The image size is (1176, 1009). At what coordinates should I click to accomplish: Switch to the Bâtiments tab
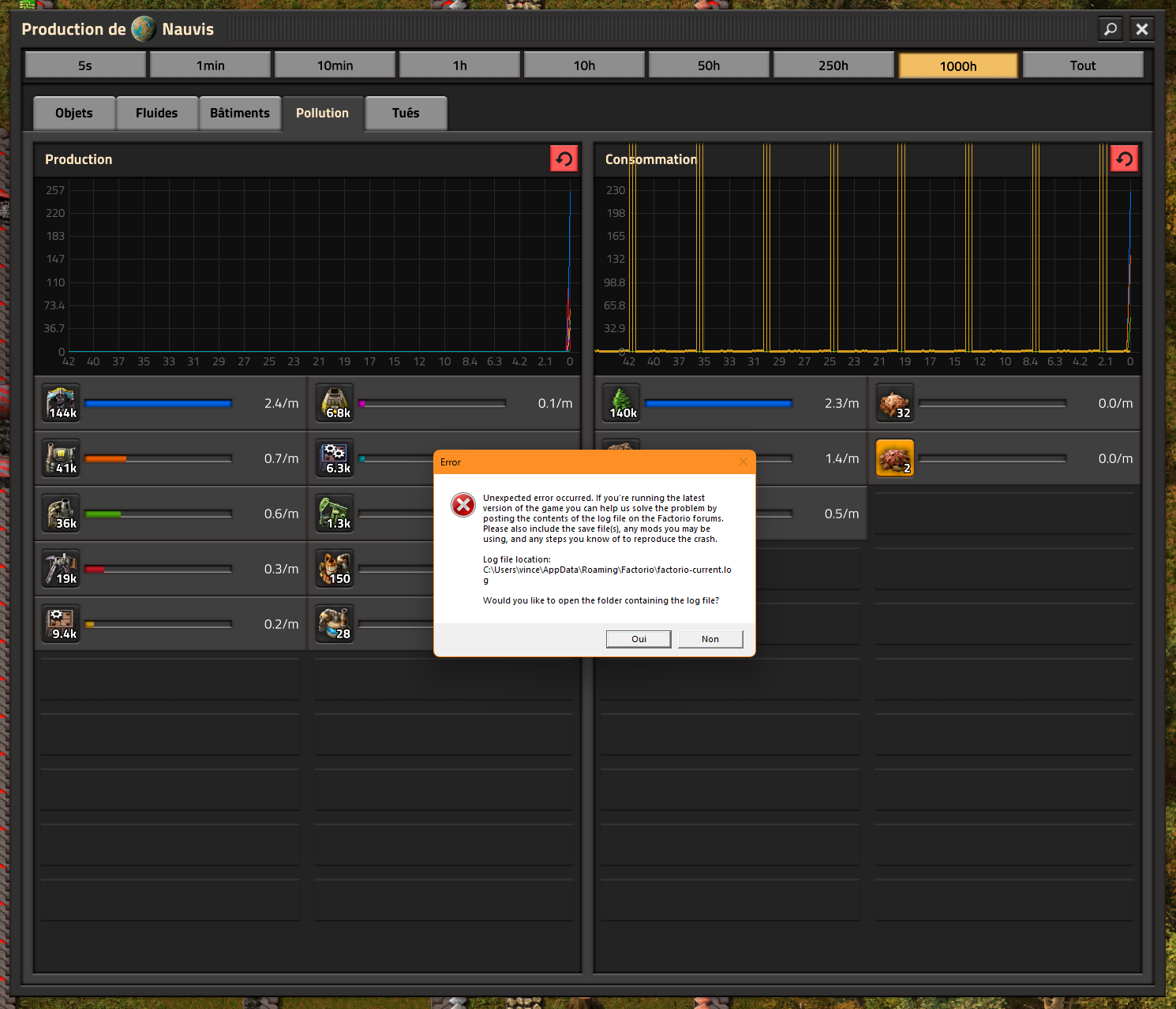tap(240, 113)
